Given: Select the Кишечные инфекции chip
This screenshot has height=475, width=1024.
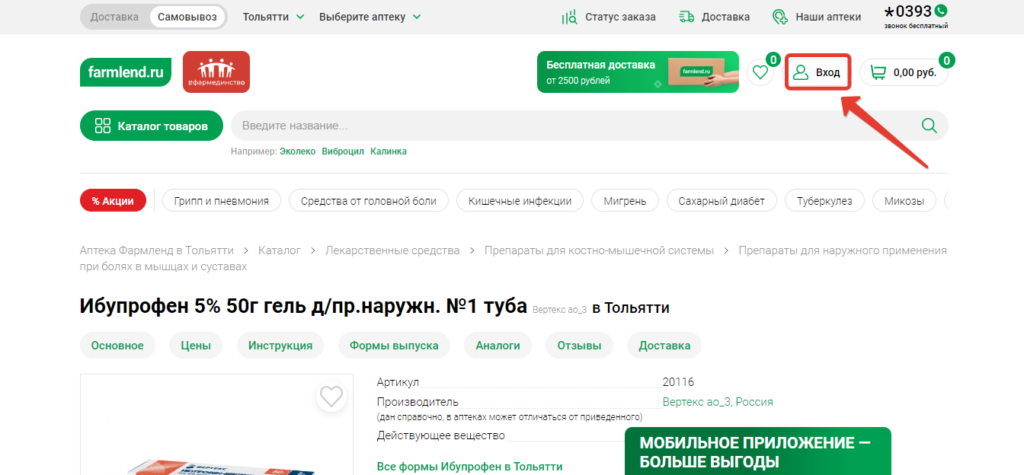Looking at the screenshot, I should [x=520, y=201].
